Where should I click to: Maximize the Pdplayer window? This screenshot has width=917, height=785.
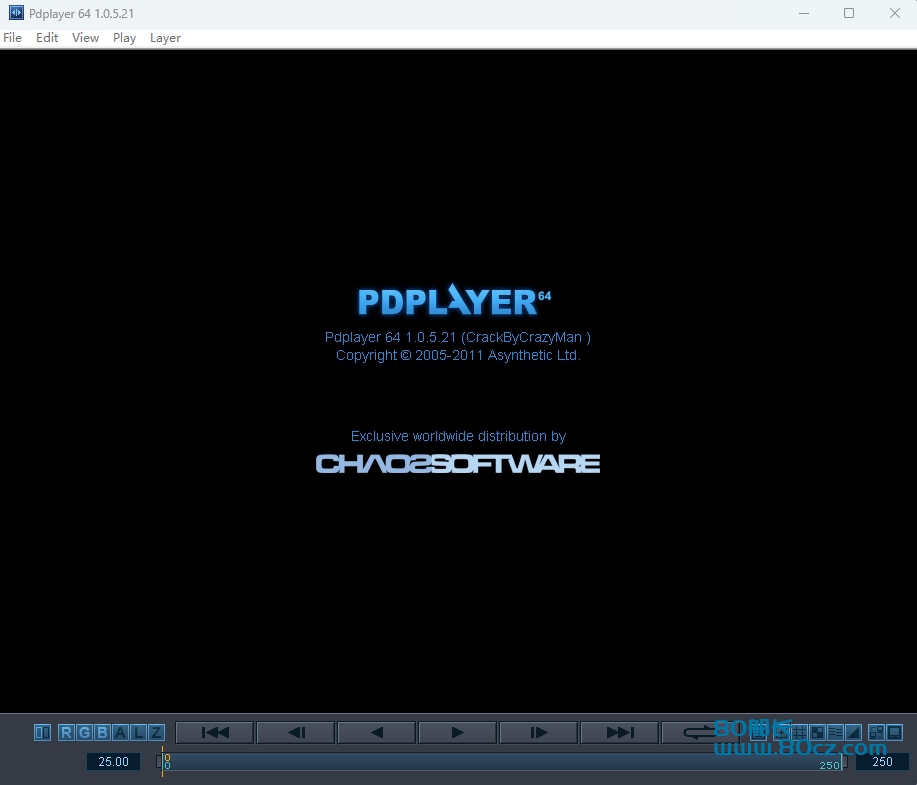click(x=849, y=13)
